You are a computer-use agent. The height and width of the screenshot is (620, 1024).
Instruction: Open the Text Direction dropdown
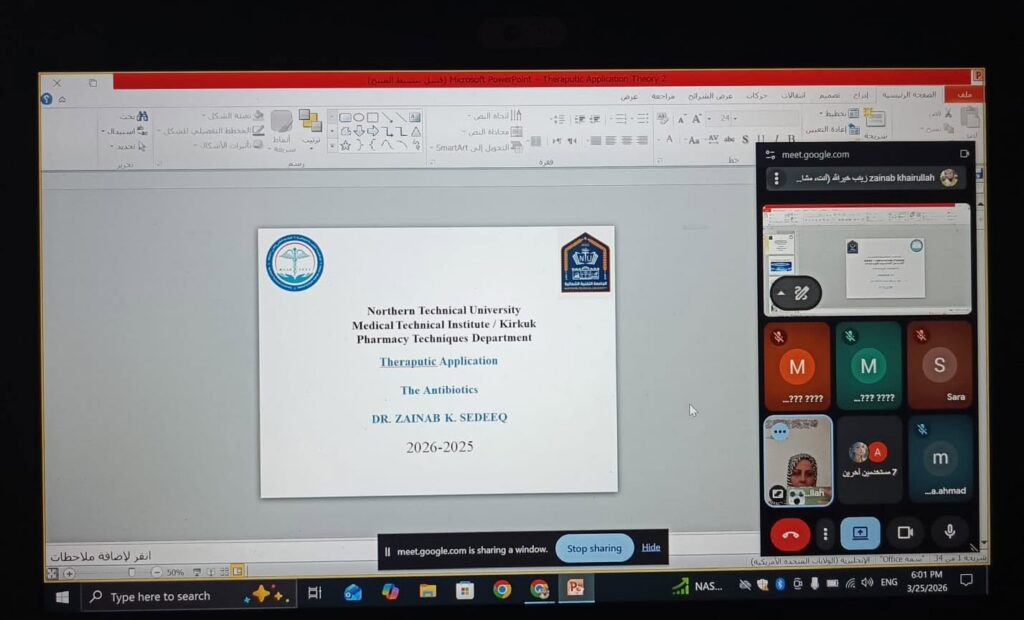coord(495,116)
